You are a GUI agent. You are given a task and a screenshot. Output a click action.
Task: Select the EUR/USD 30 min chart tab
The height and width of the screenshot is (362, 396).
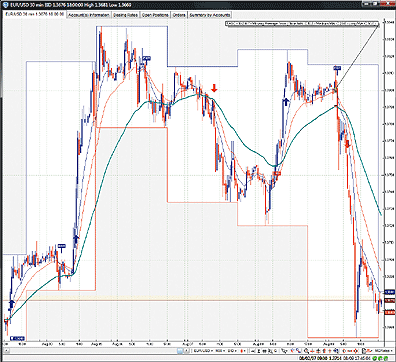click(34, 15)
